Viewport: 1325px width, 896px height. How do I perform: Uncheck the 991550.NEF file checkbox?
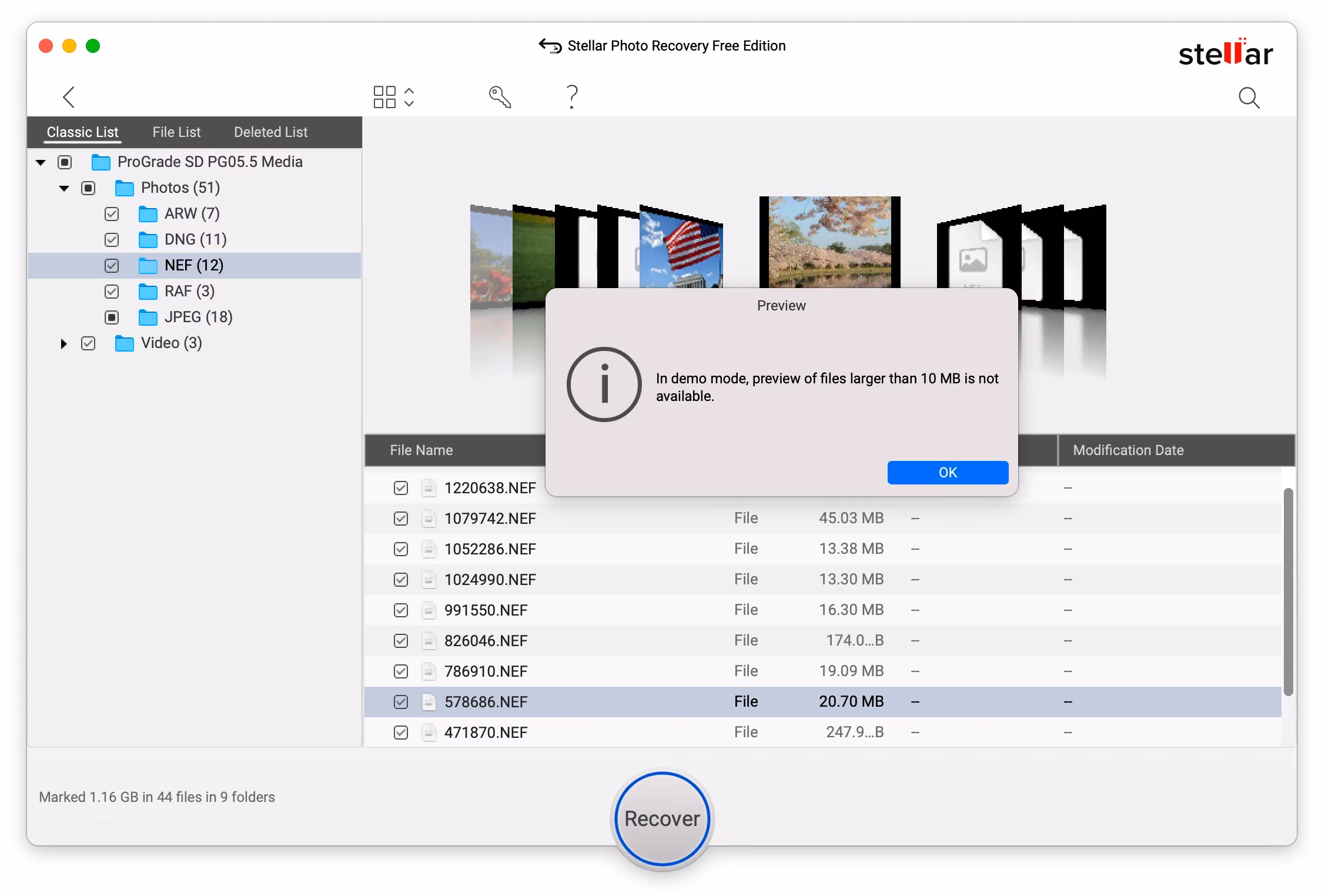pos(401,610)
